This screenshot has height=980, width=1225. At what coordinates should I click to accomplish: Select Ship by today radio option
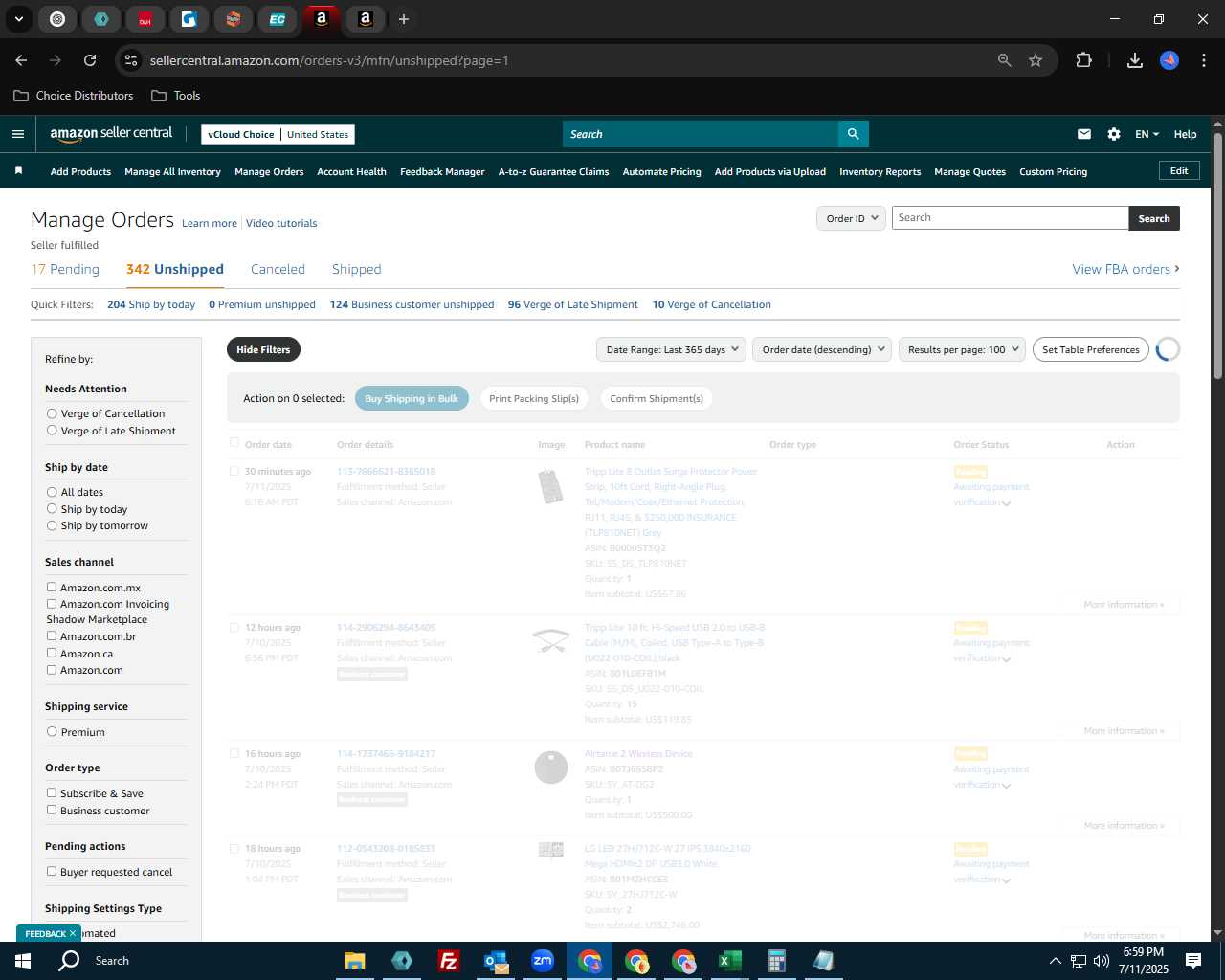[x=52, y=509]
